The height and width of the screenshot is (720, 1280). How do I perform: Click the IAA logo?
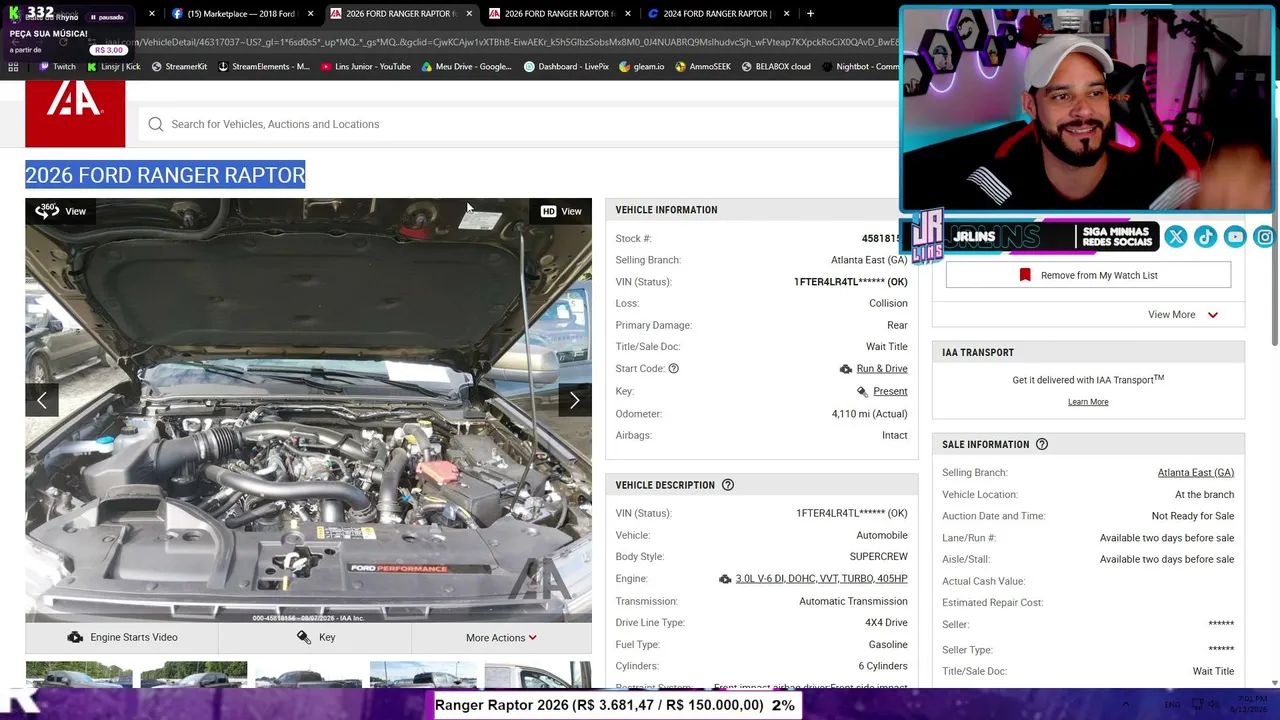click(75, 113)
